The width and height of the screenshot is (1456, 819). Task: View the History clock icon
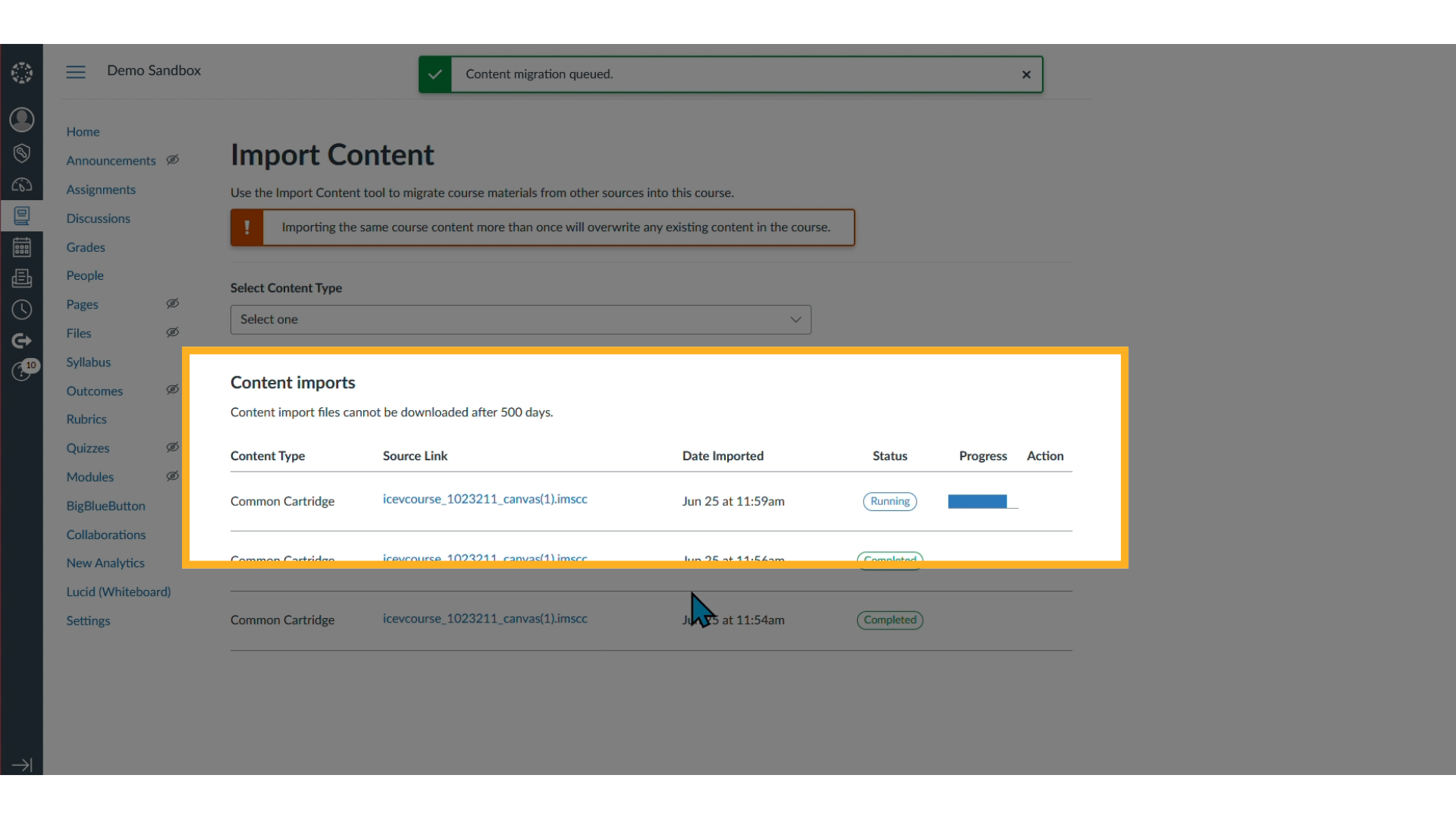click(x=22, y=309)
